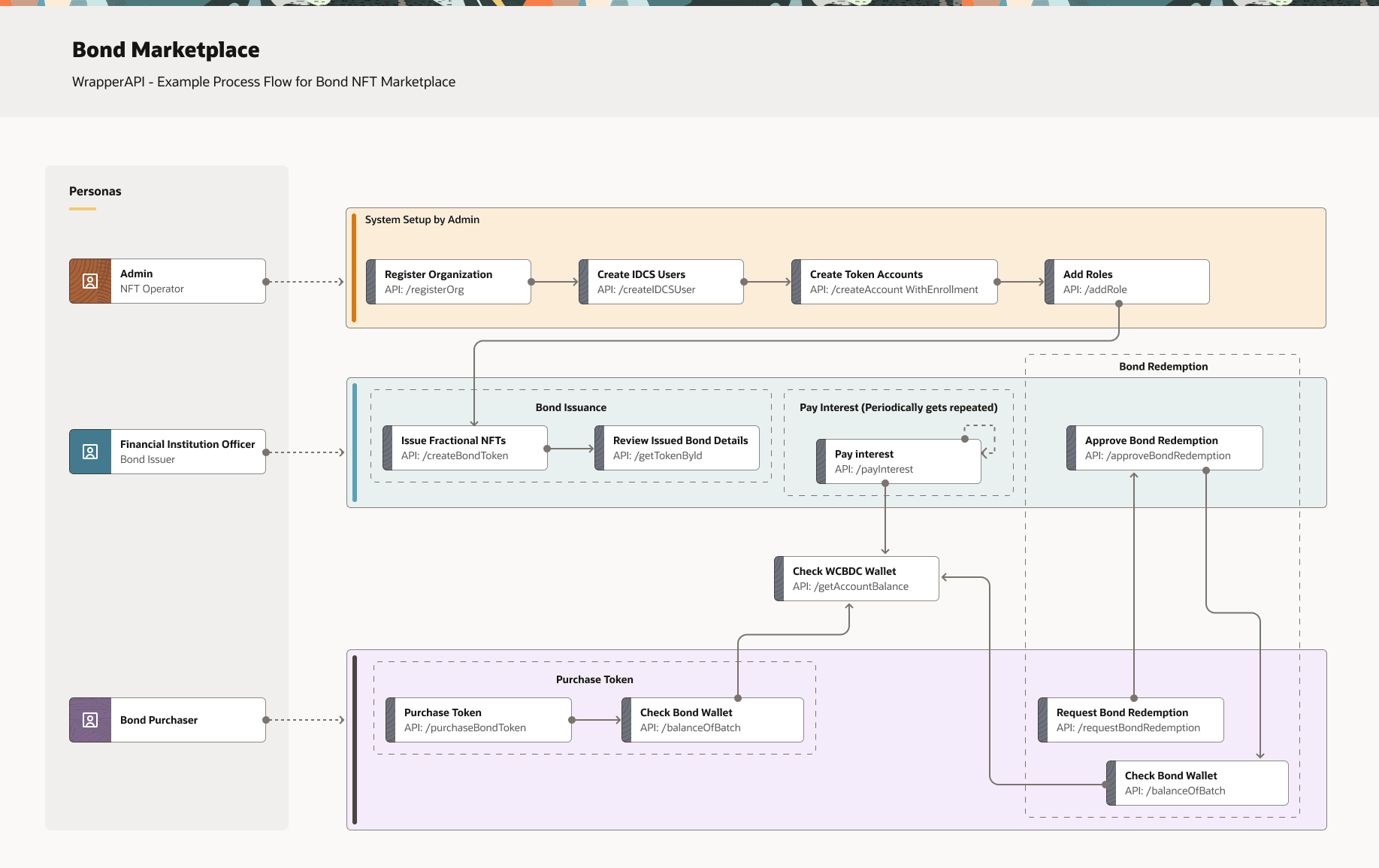1379x868 pixels.
Task: Click the 'Bond Marketplace' title
Action: pyautogui.click(x=166, y=50)
